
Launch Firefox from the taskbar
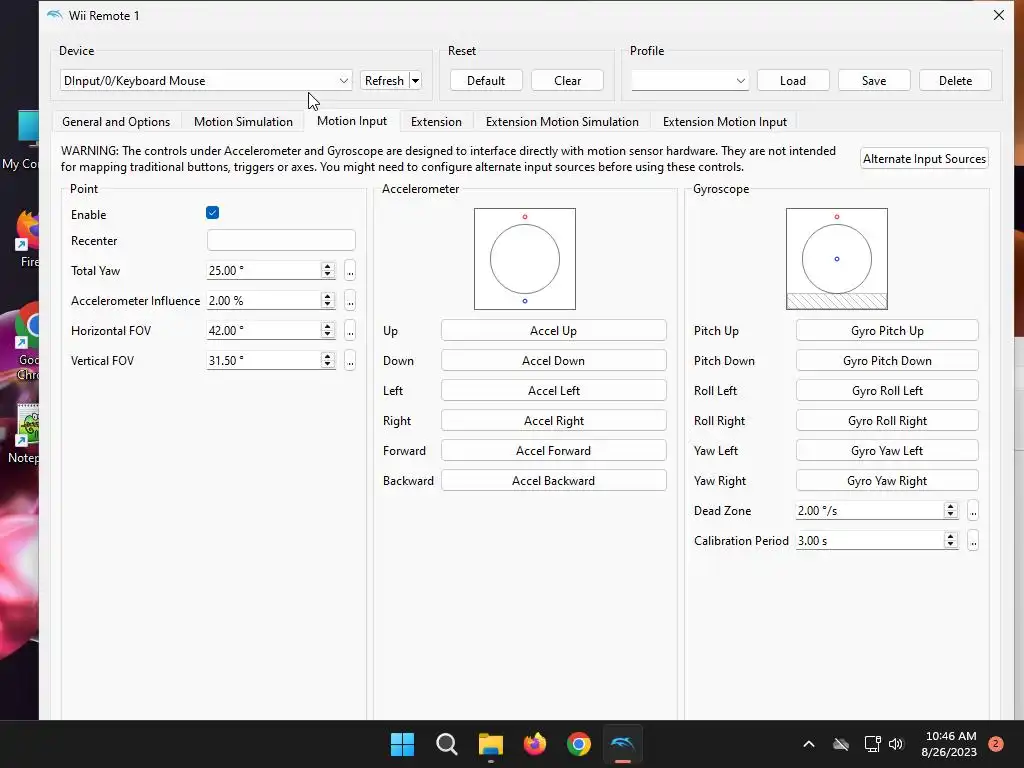[x=535, y=744]
